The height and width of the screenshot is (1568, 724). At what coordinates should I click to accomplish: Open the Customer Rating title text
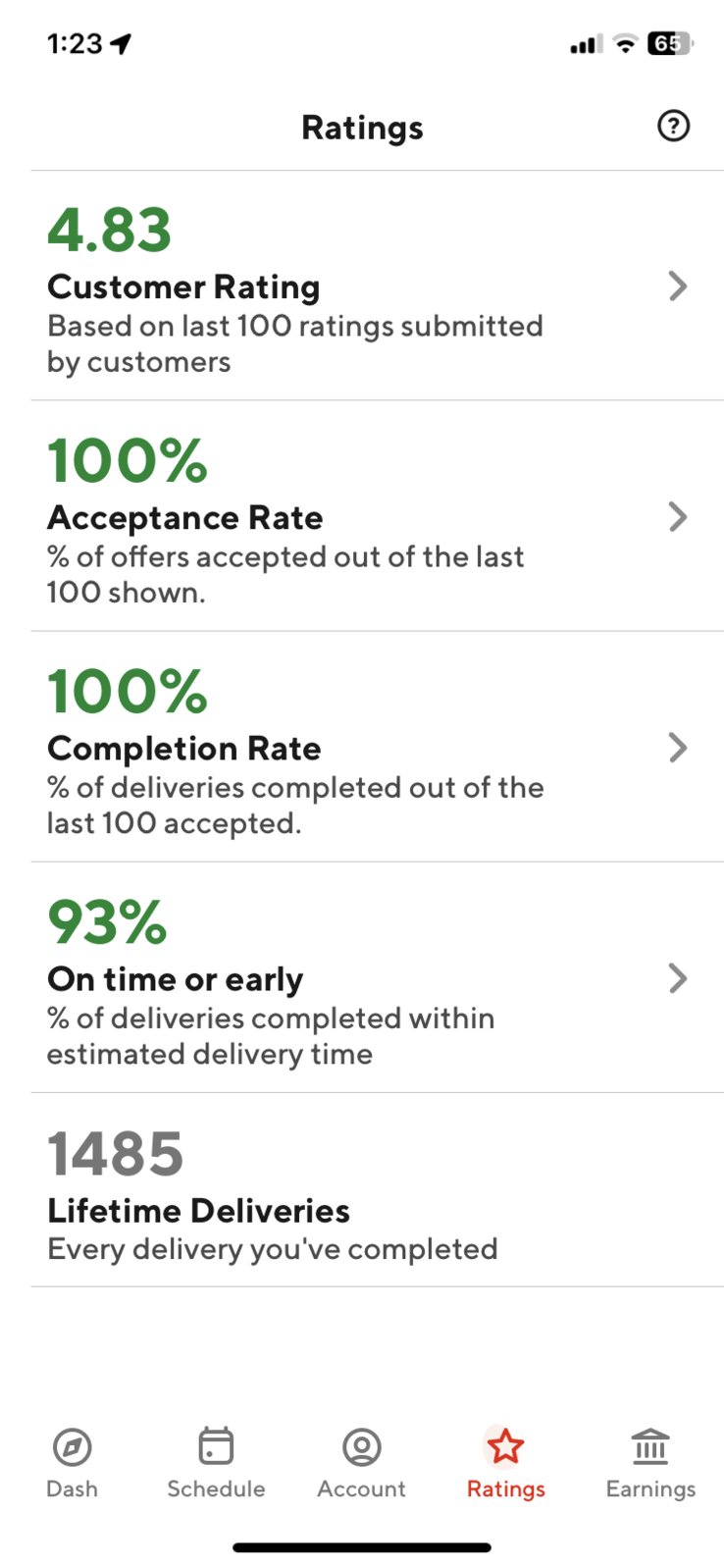point(183,287)
